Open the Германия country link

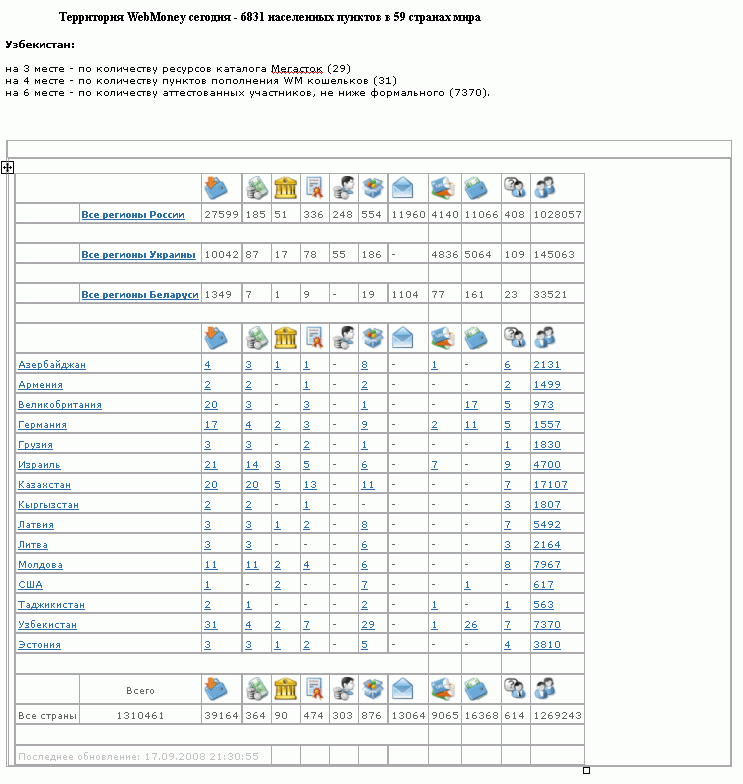coord(42,424)
